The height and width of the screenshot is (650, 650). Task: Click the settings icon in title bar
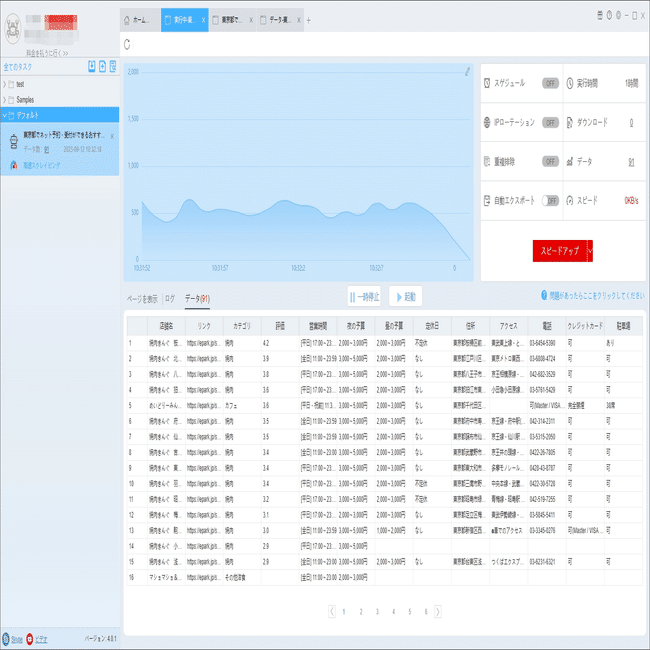pos(618,16)
